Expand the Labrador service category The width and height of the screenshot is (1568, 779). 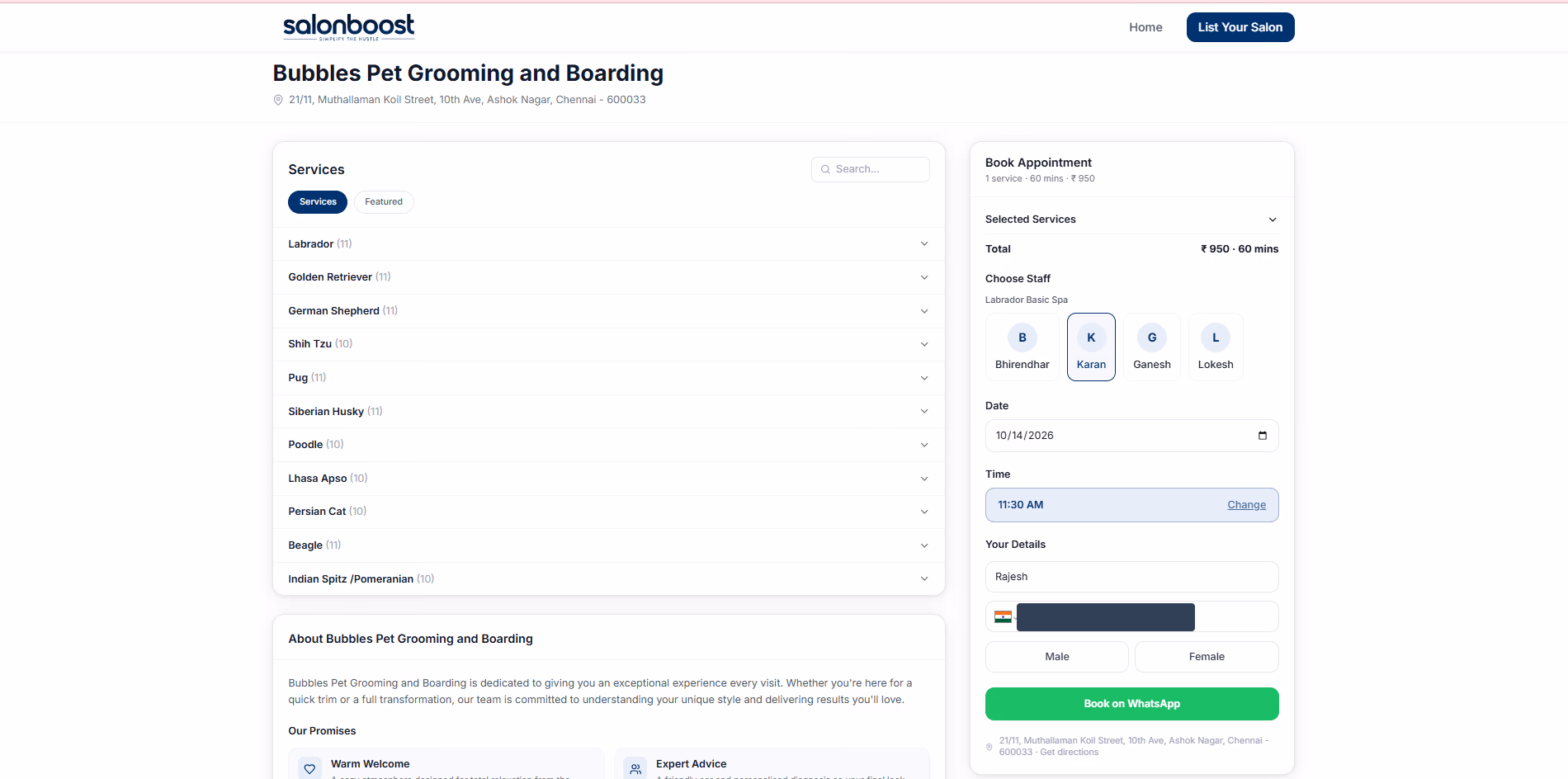[x=609, y=244]
